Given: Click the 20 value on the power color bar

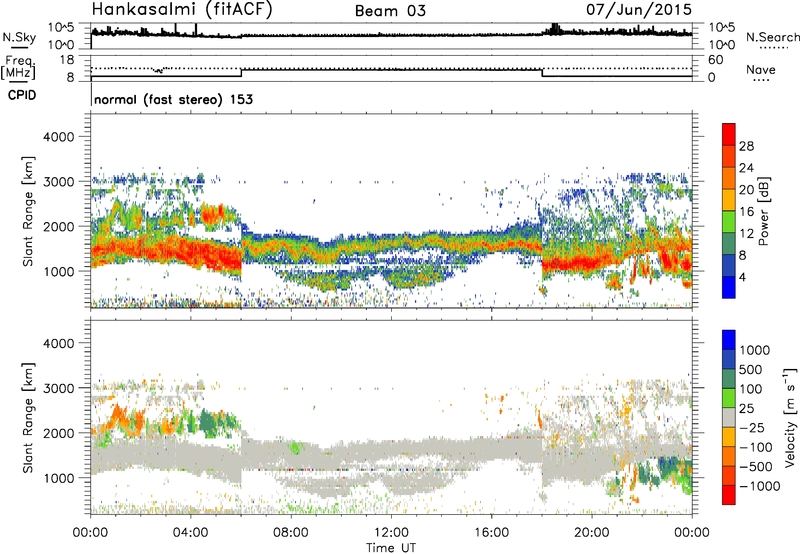Looking at the screenshot, I should tap(746, 190).
